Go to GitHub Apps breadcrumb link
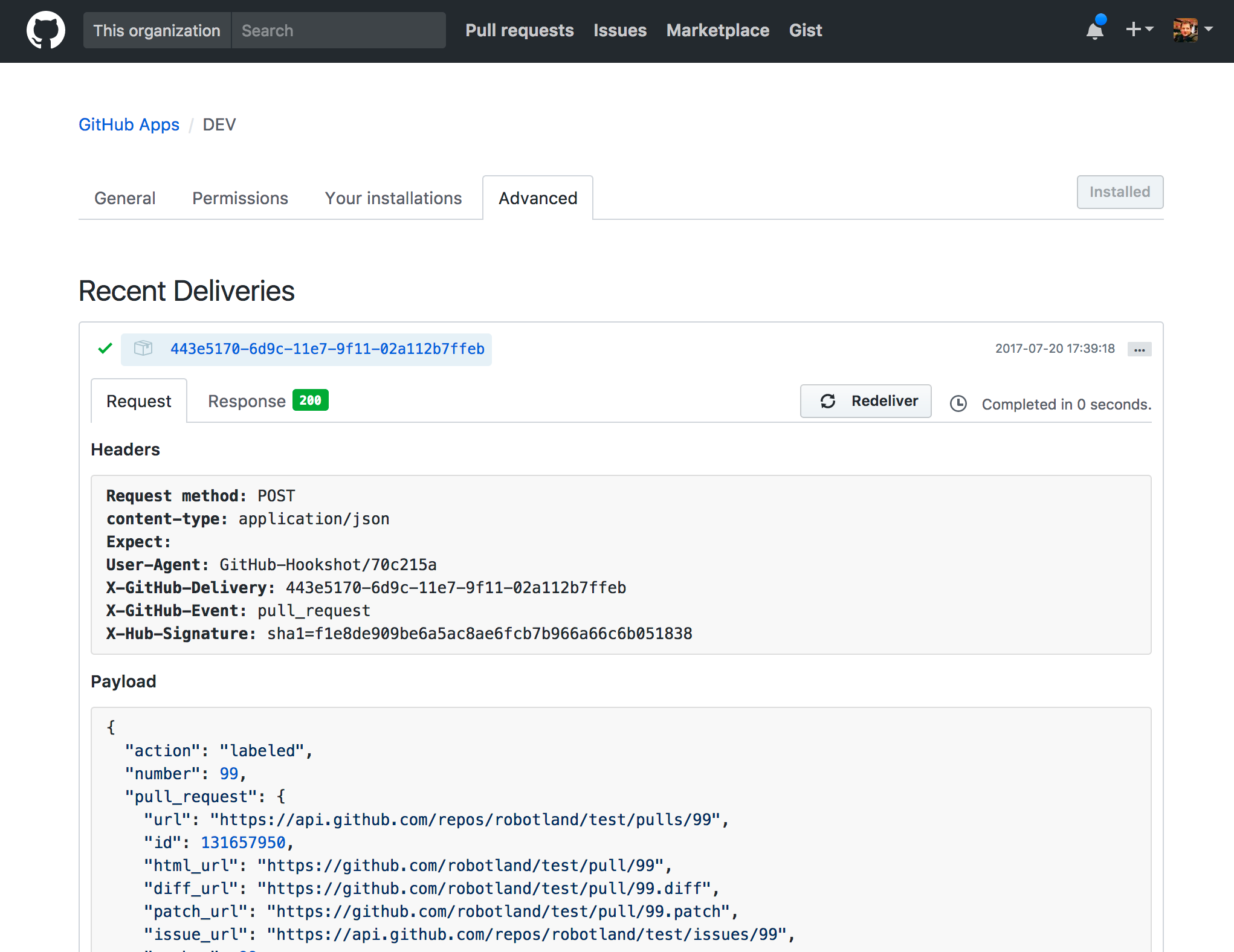This screenshot has height=952, width=1234. tap(129, 124)
